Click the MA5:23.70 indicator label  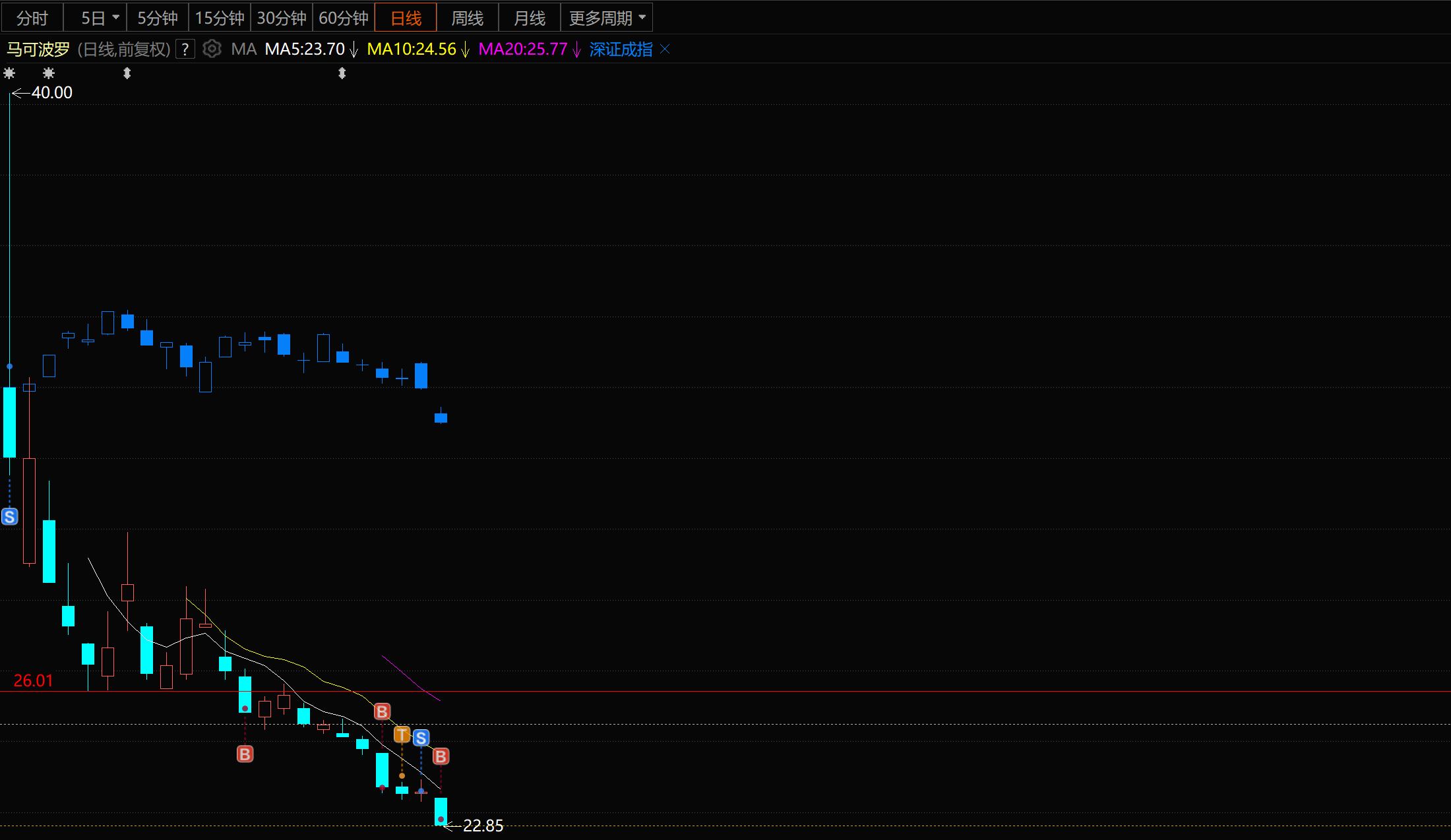point(305,49)
